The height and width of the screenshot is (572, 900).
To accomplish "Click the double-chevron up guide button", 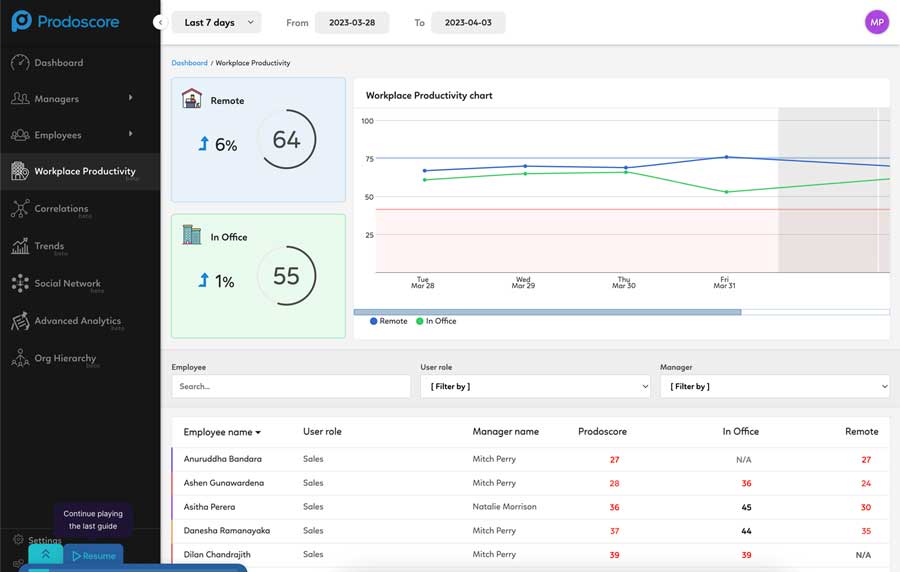I will click(45, 554).
